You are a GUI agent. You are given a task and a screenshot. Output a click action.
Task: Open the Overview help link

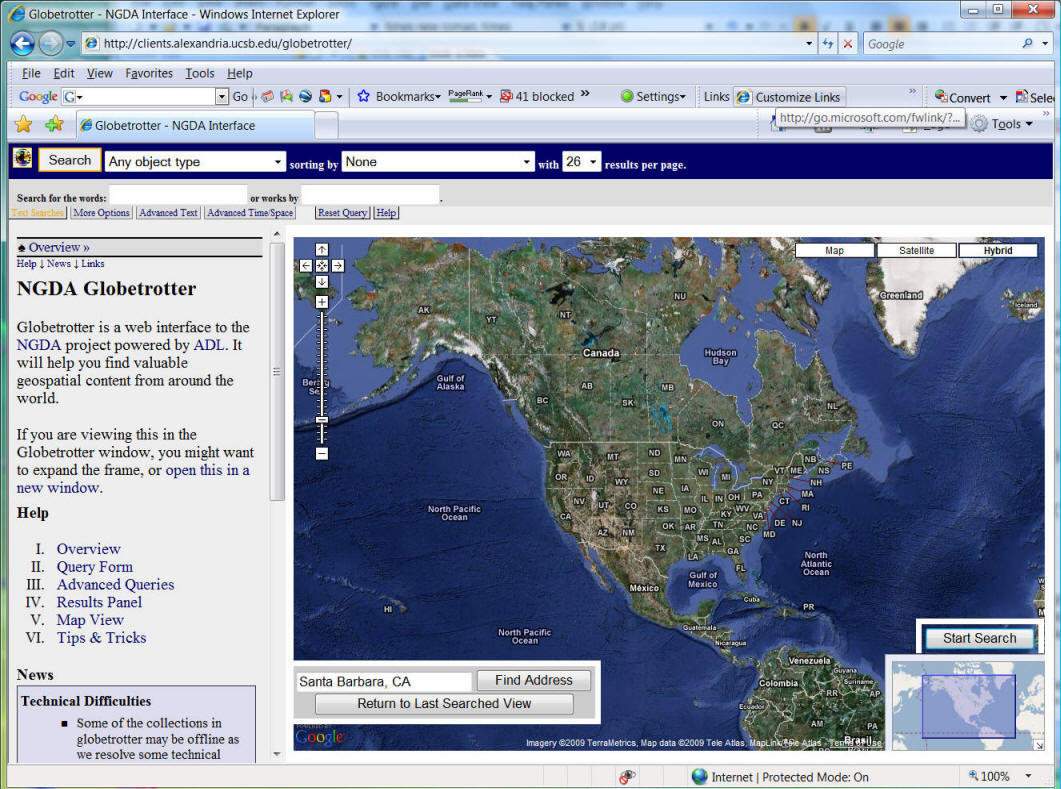(89, 549)
